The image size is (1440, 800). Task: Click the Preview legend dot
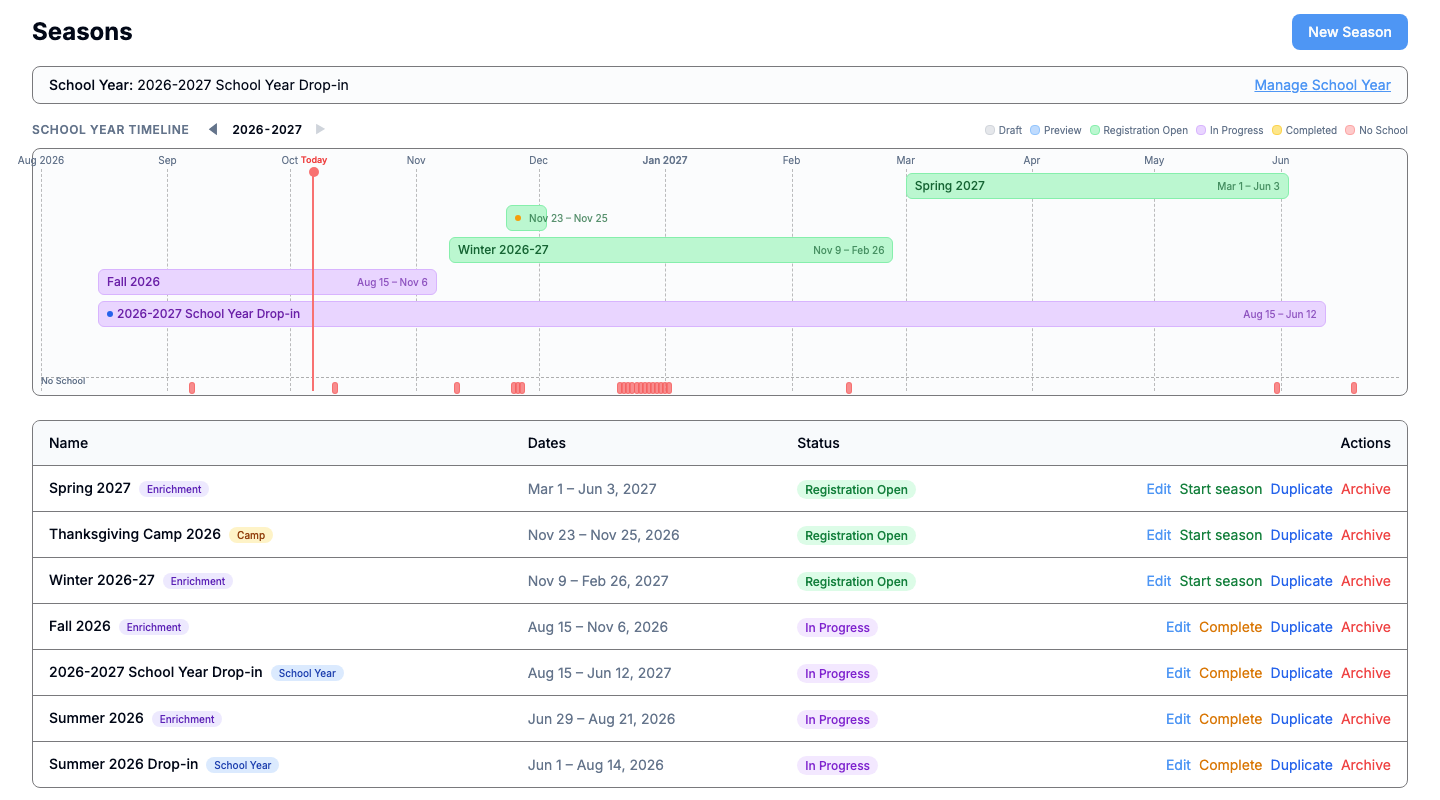click(x=1035, y=130)
